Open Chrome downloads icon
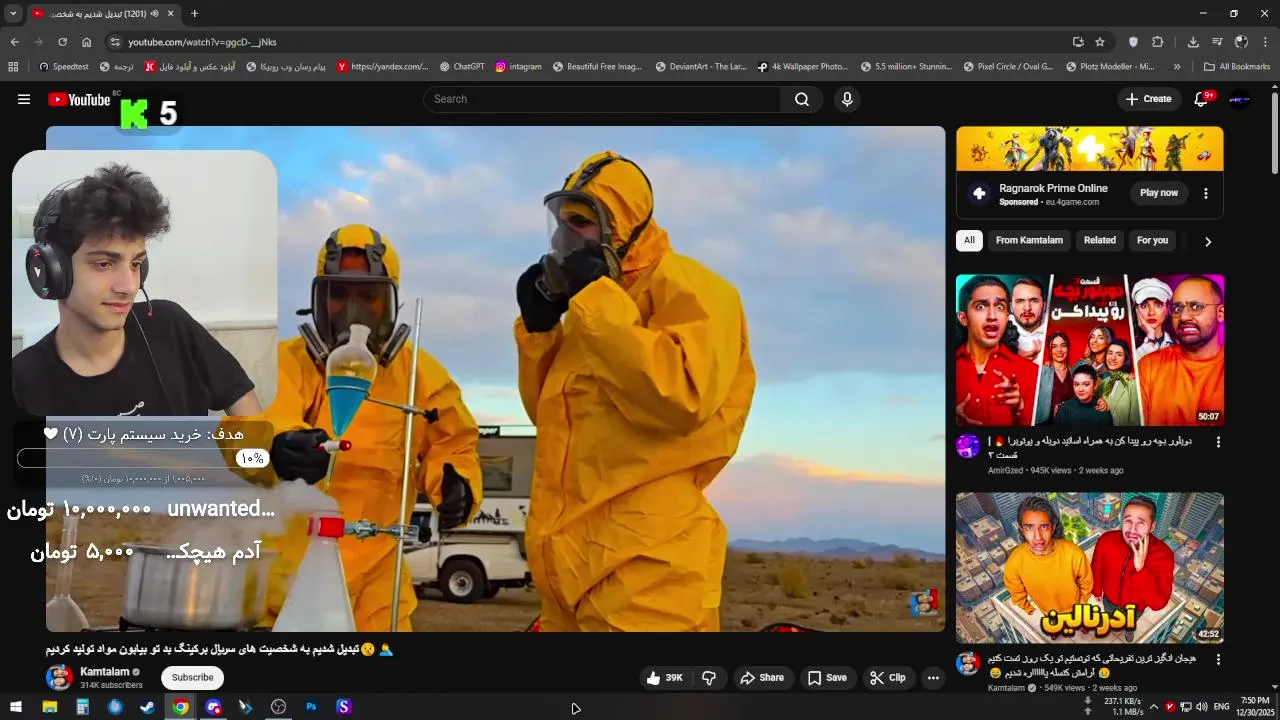Viewport: 1280px width, 720px height. 1193,42
